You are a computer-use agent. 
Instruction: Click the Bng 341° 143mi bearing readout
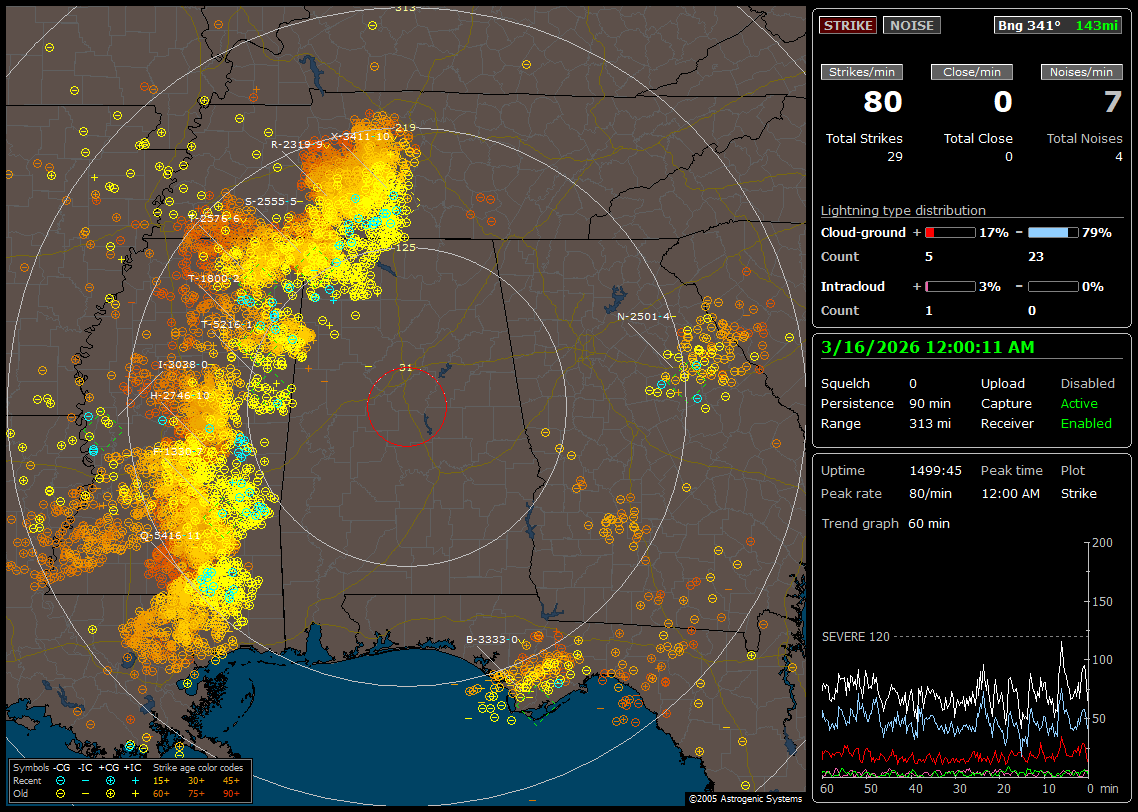coord(1058,26)
